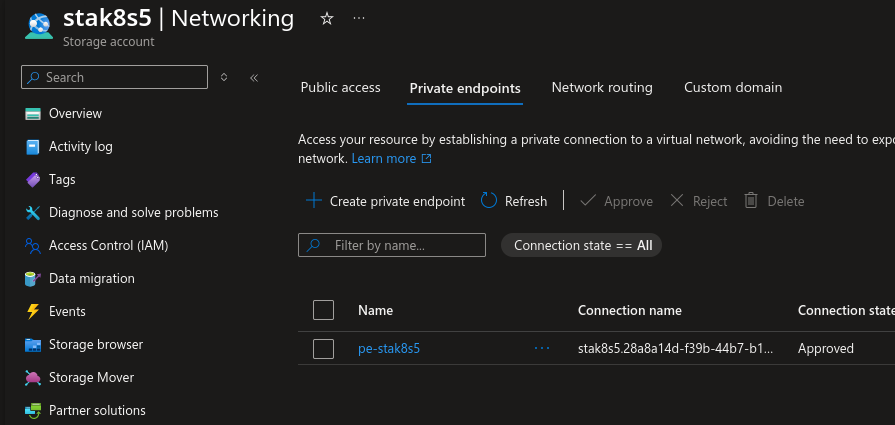The width and height of the screenshot is (895, 425).
Task: Click the Delete button label
Action: pyautogui.click(x=786, y=201)
